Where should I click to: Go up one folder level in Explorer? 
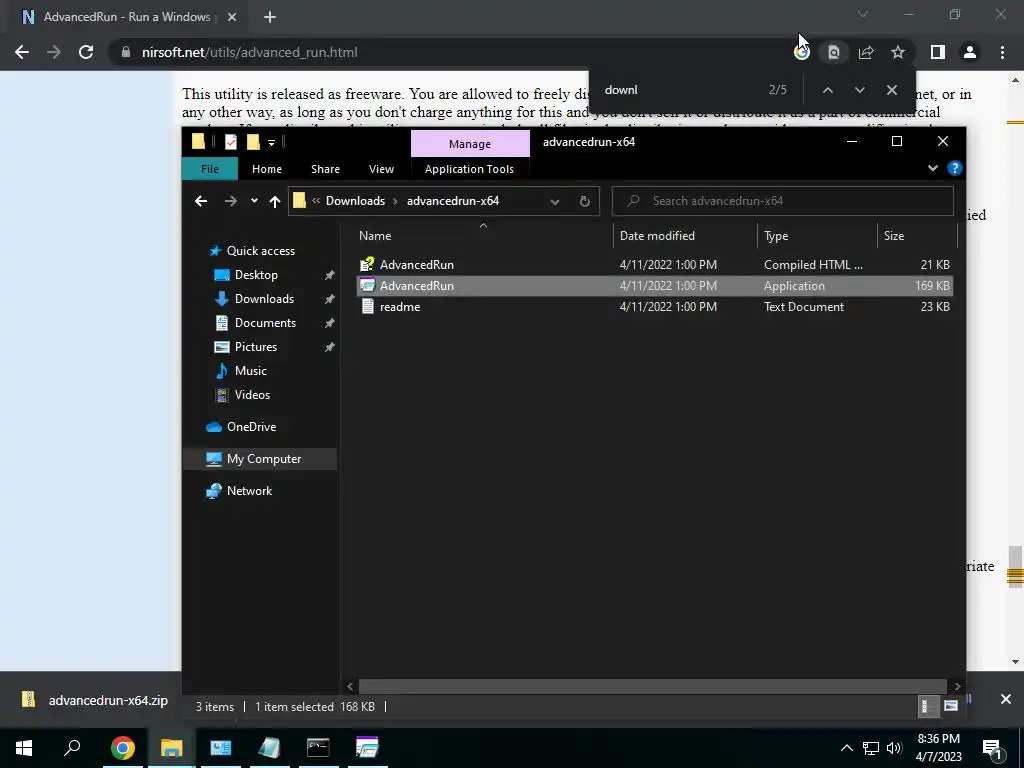(275, 201)
